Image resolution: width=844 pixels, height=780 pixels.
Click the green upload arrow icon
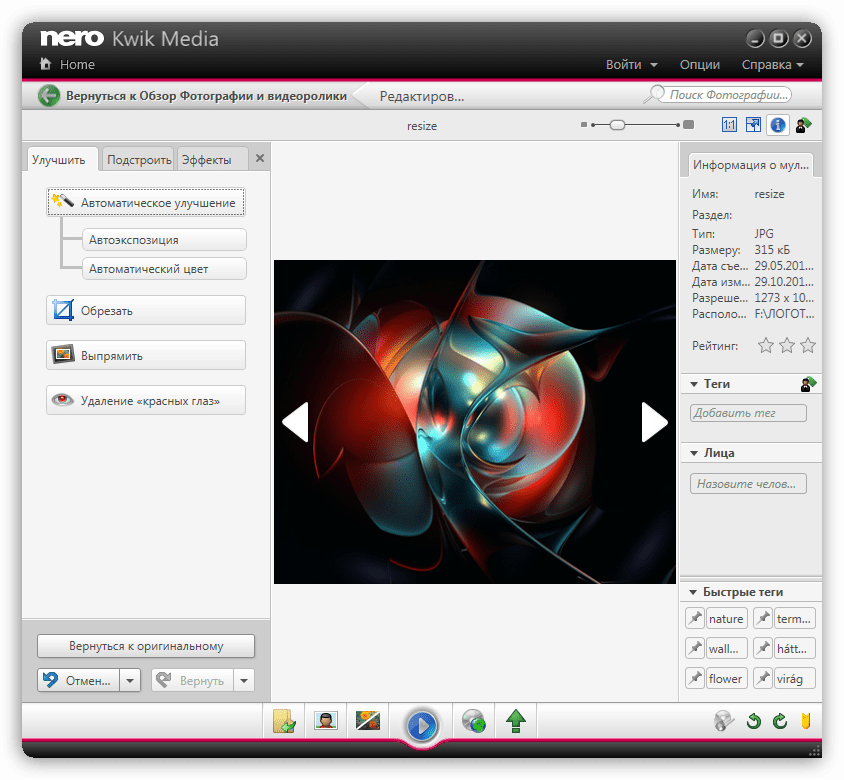(516, 721)
